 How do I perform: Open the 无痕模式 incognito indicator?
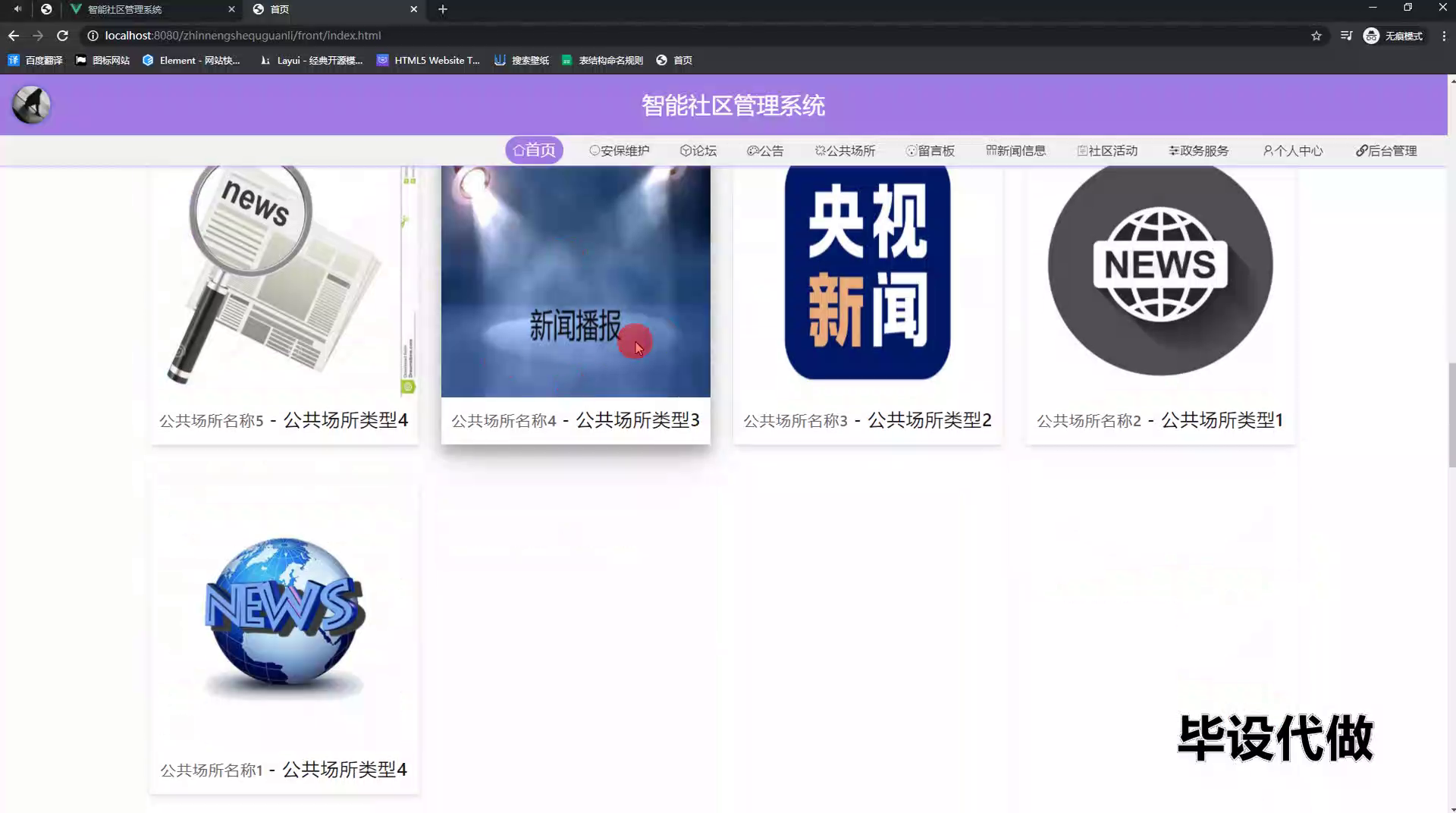click(1394, 36)
